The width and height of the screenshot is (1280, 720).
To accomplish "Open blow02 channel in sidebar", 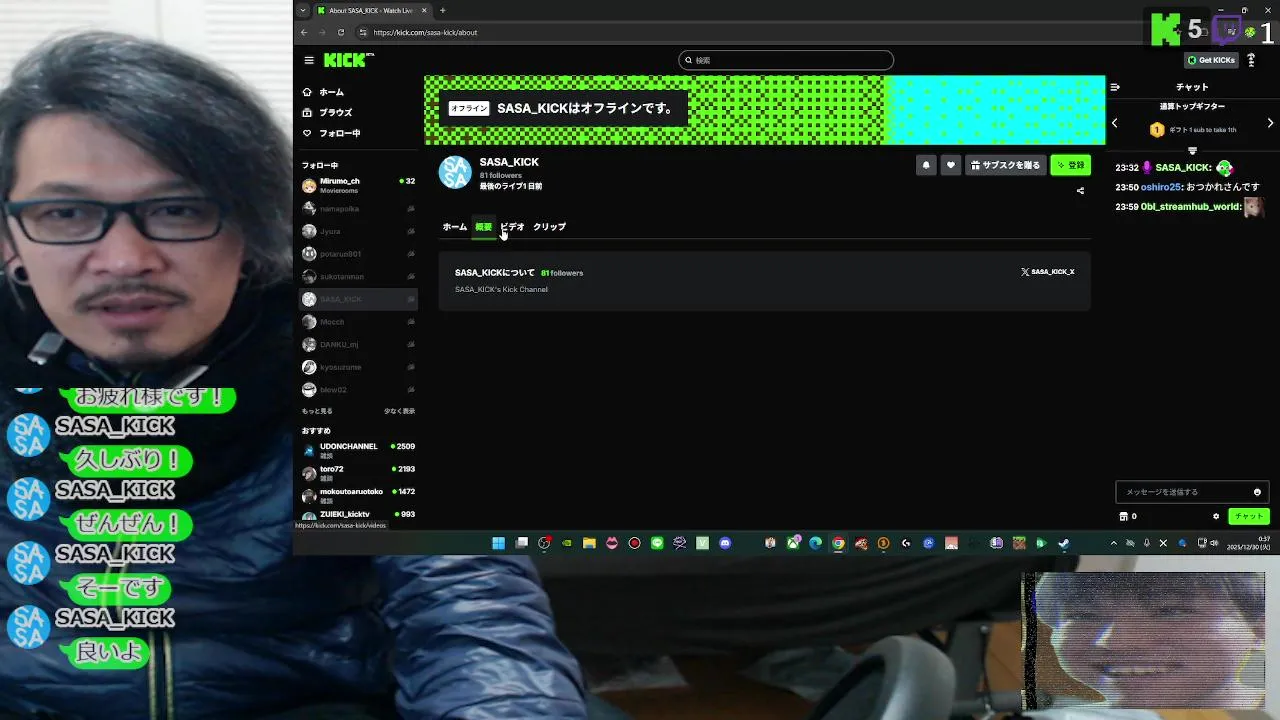I will [358, 390].
